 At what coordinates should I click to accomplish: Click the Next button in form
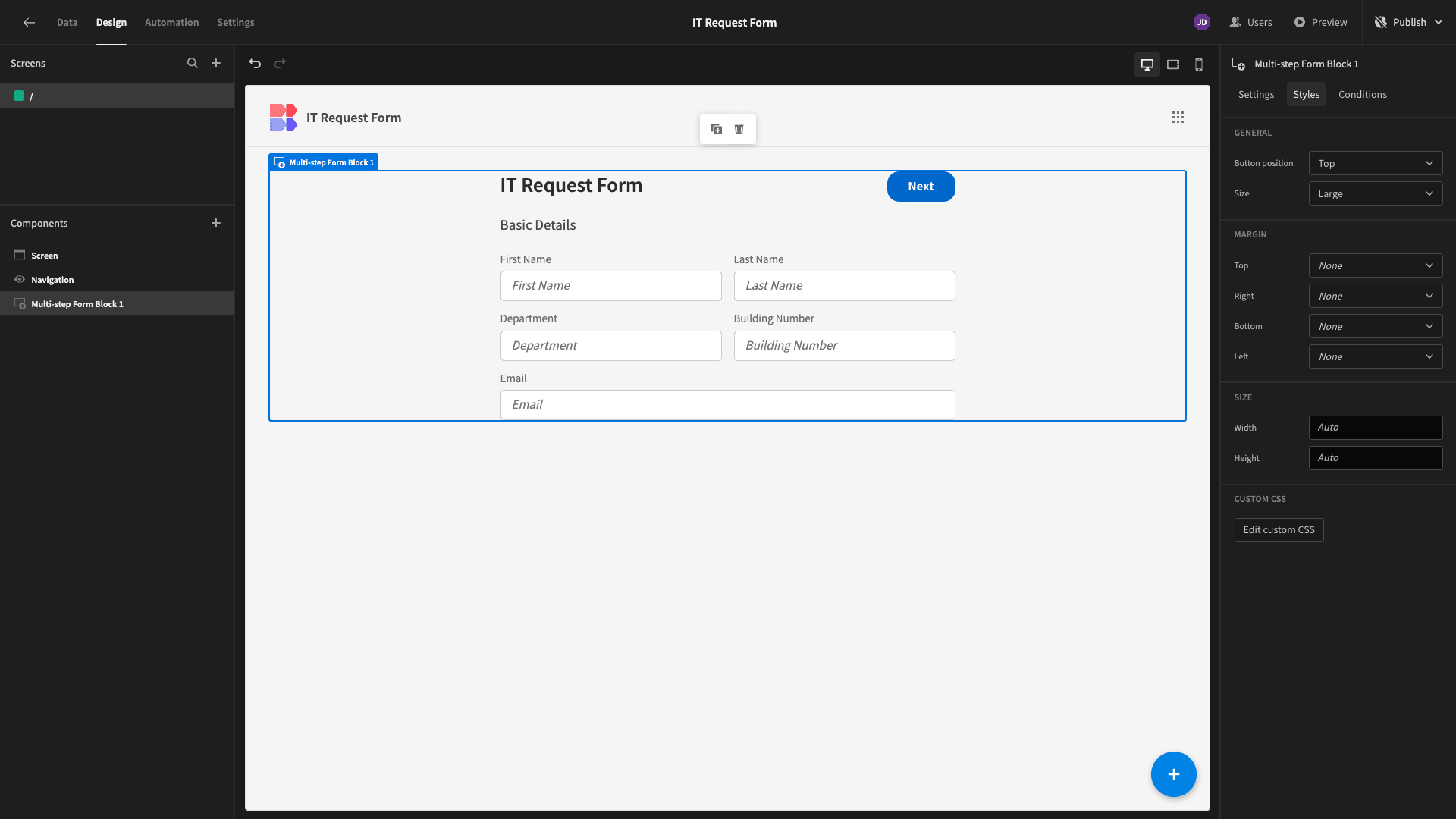[921, 187]
